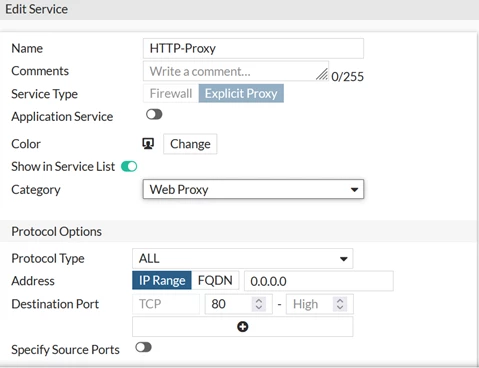Image resolution: width=479 pixels, height=368 pixels.
Task: Open the Protocol Type dropdown showing ALL
Action: coord(242,258)
